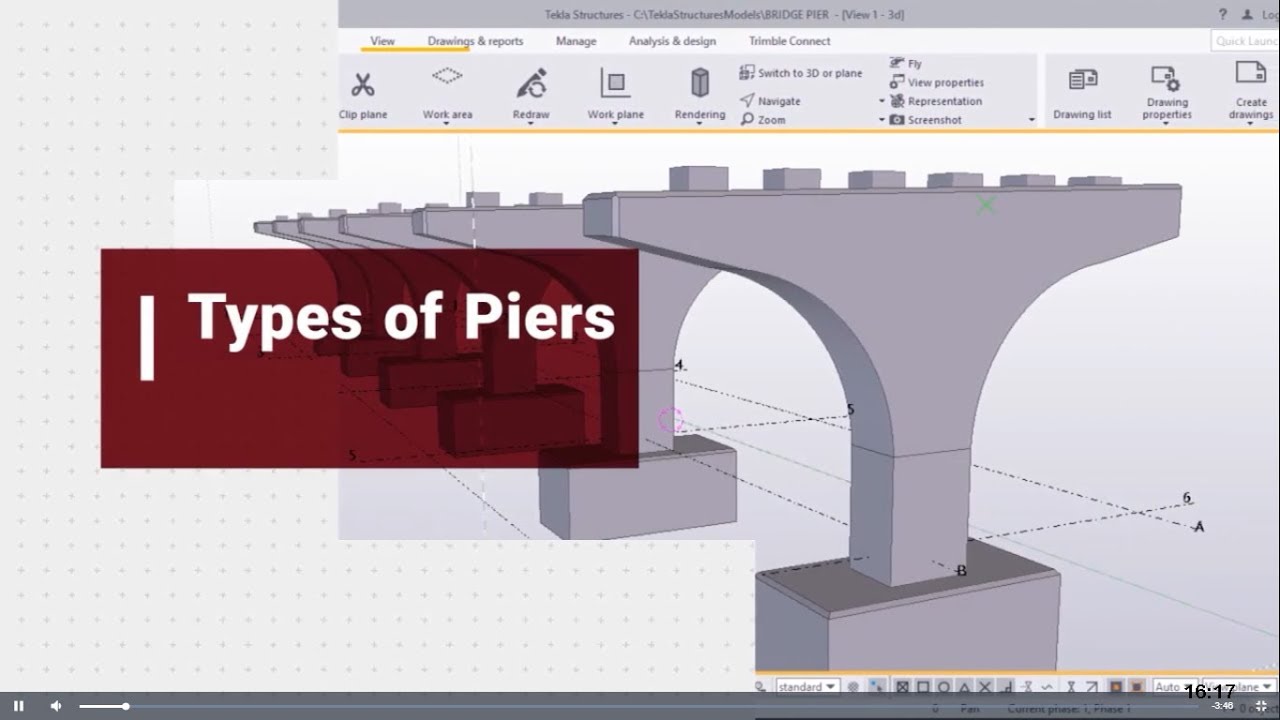This screenshot has height=720, width=1280.
Task: Click the select-all arrow icon in bottom toolbar
Action: click(x=876, y=687)
